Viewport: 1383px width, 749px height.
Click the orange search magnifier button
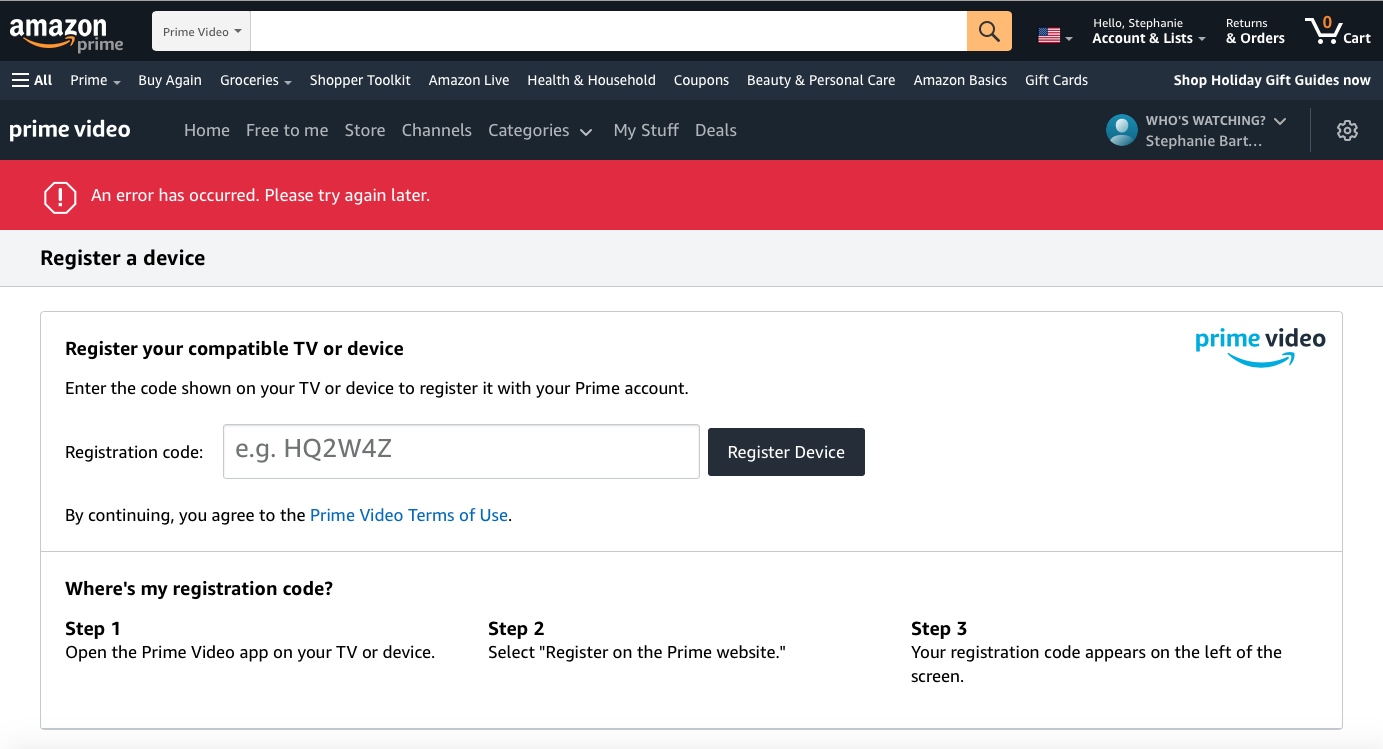[x=989, y=31]
